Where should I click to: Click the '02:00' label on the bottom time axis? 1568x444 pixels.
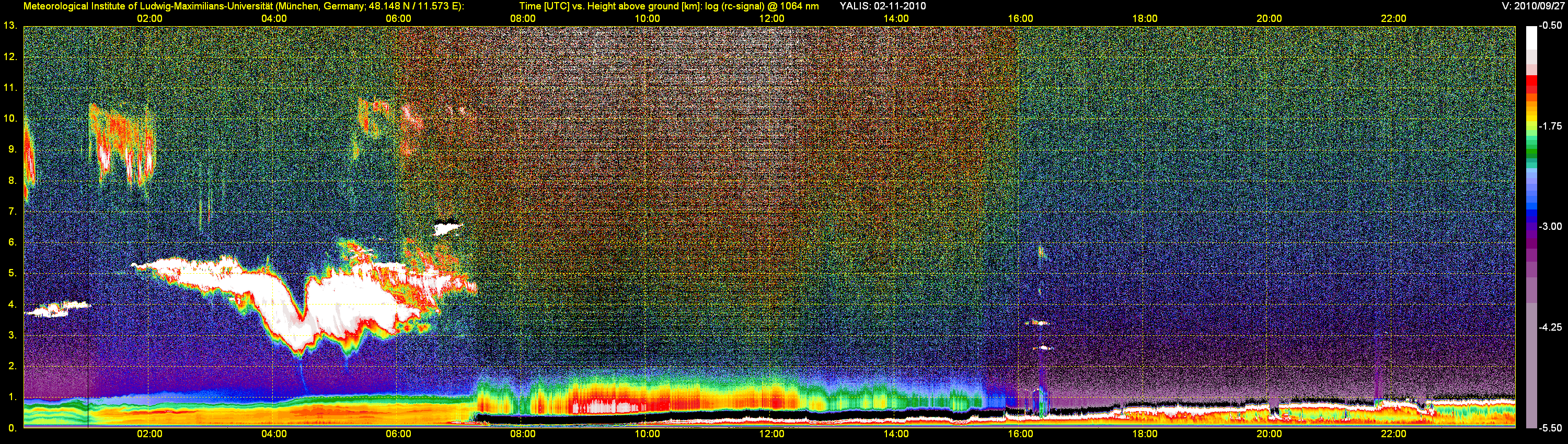tap(149, 434)
